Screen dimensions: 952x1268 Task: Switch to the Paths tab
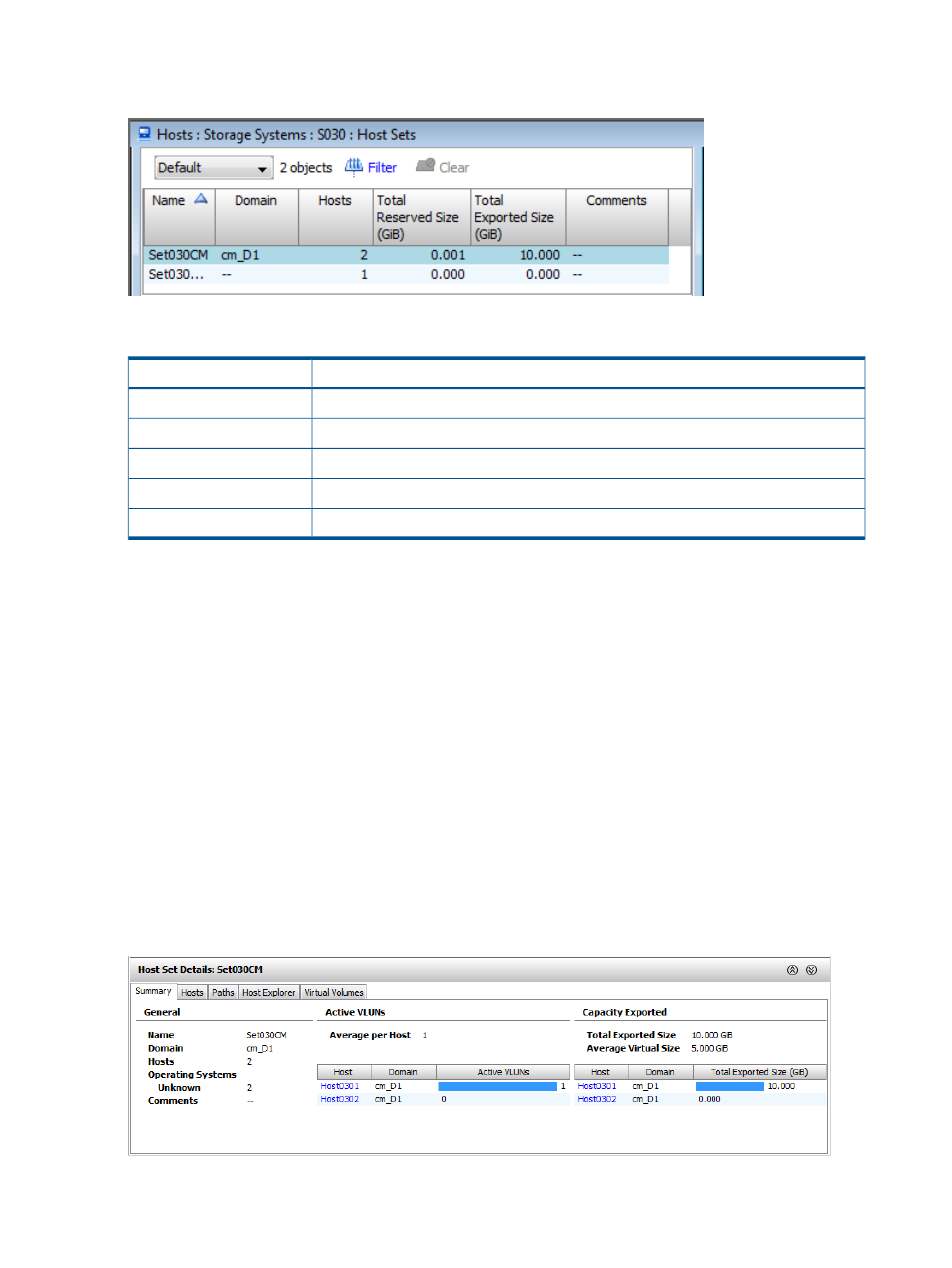pos(223,992)
